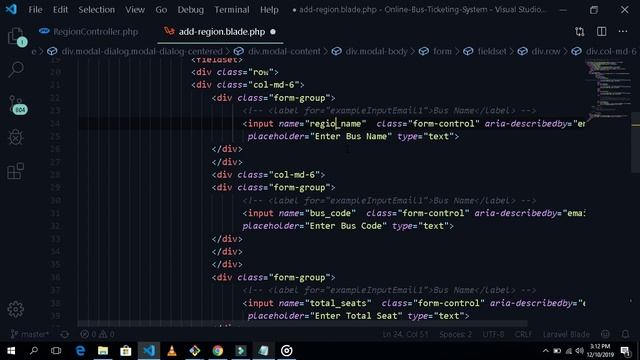Open Windows taskbar search
640x360 pixels.
click(34, 351)
